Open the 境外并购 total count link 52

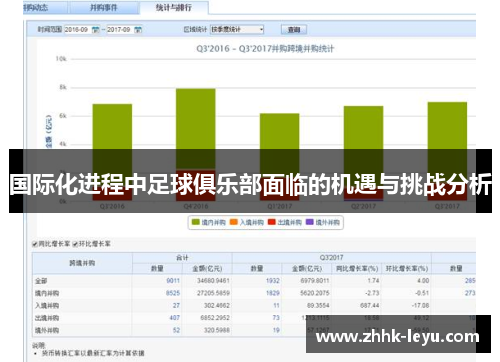[176, 330]
